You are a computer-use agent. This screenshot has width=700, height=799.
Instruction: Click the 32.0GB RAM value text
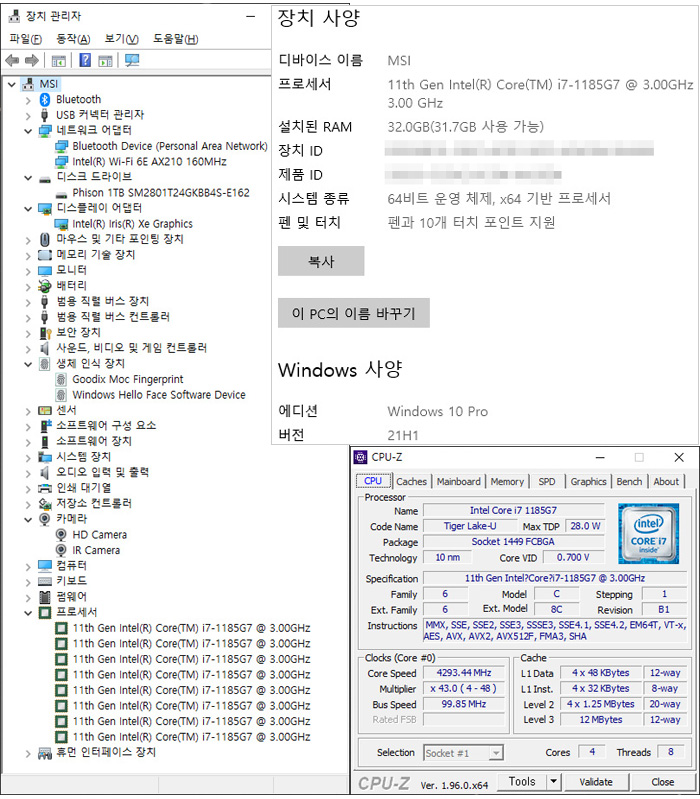466,126
